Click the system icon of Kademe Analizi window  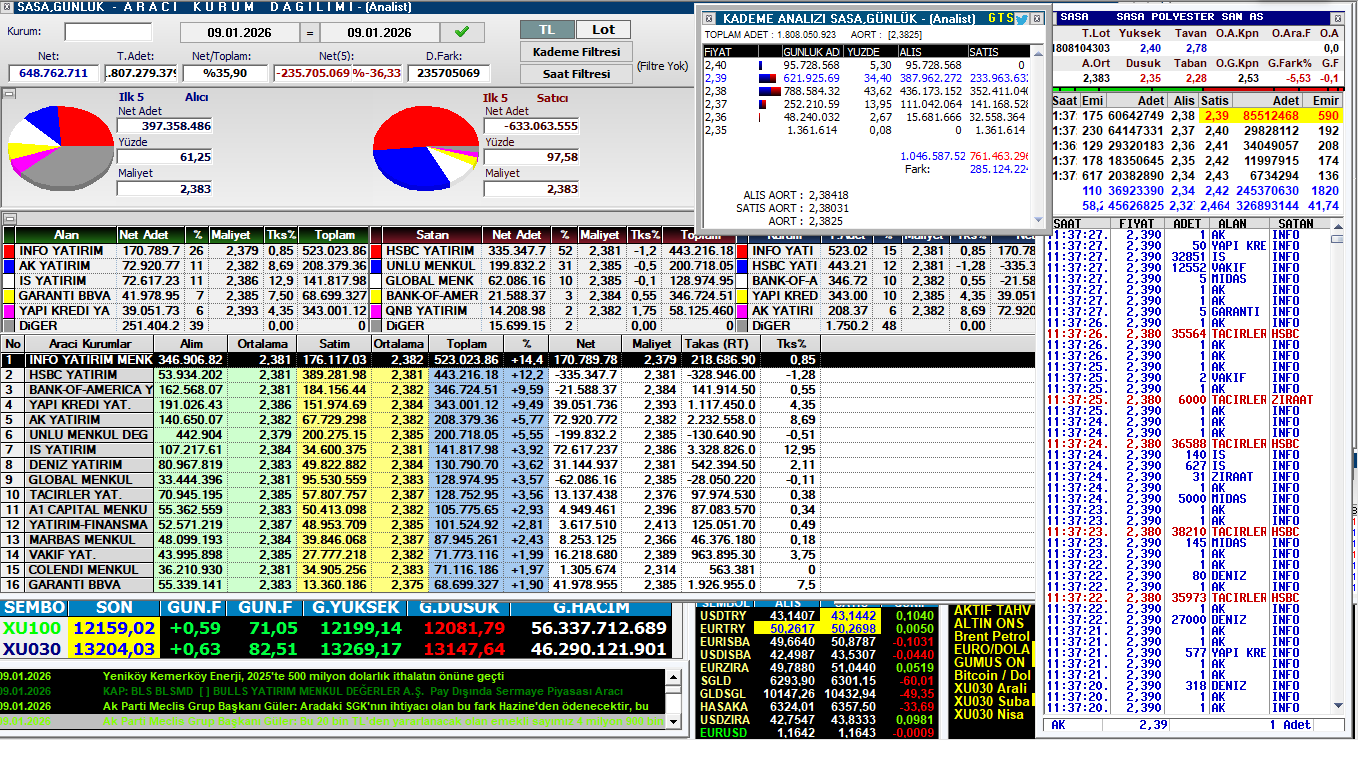(709, 18)
